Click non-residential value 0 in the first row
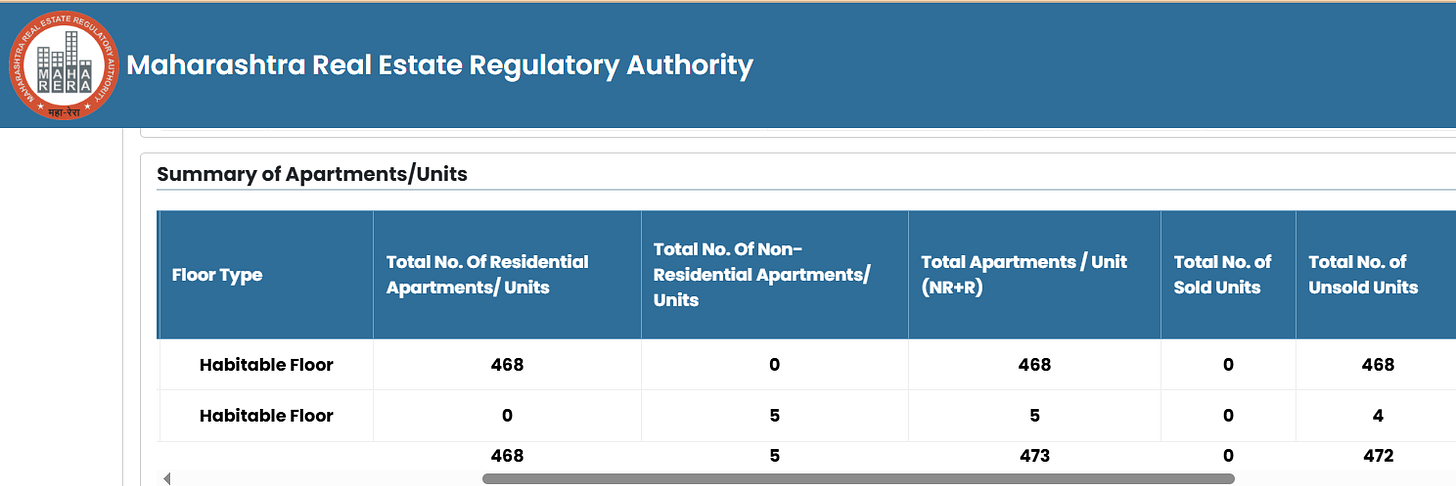 tap(775, 365)
